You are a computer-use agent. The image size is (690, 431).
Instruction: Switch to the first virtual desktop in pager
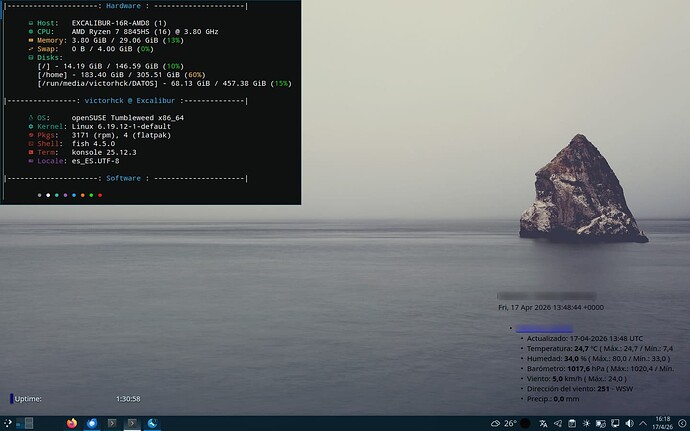20,424
